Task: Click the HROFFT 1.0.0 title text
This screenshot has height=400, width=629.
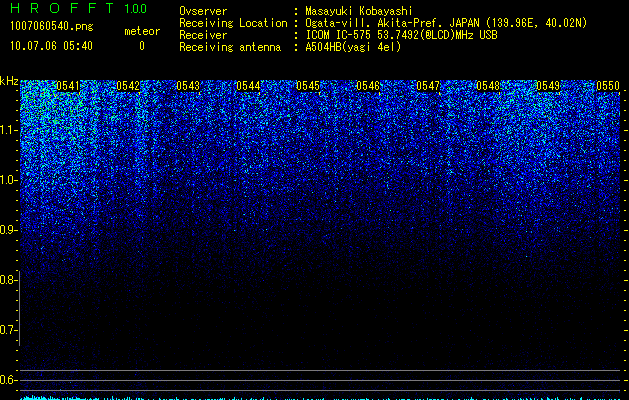Action: pyautogui.click(x=78, y=8)
